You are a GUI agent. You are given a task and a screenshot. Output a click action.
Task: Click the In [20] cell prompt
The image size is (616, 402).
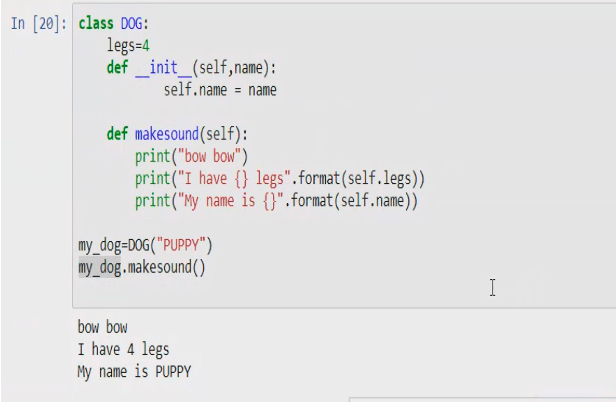[x=38, y=23]
